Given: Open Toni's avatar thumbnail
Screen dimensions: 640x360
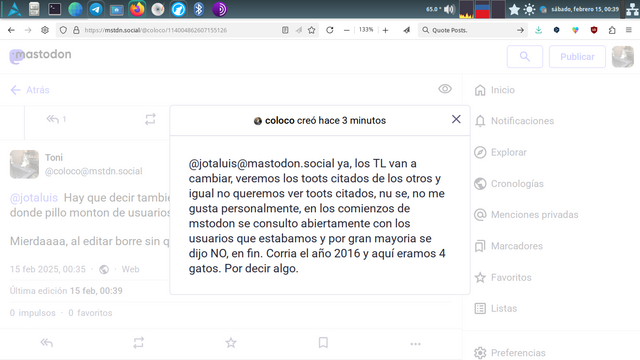Looking at the screenshot, I should click(x=24, y=164).
